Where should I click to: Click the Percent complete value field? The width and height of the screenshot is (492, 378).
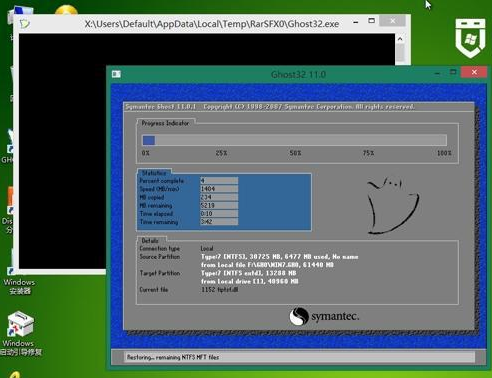(219, 180)
